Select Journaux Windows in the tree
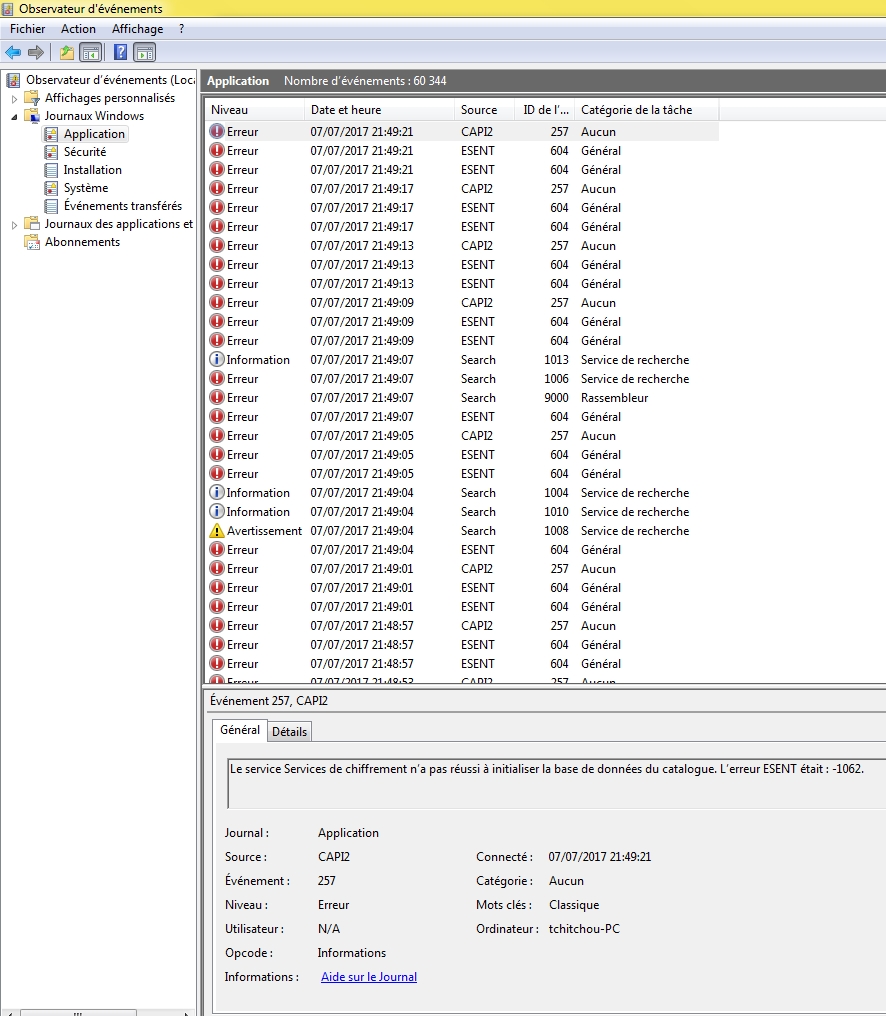Image resolution: width=886 pixels, height=1016 pixels. [94, 117]
